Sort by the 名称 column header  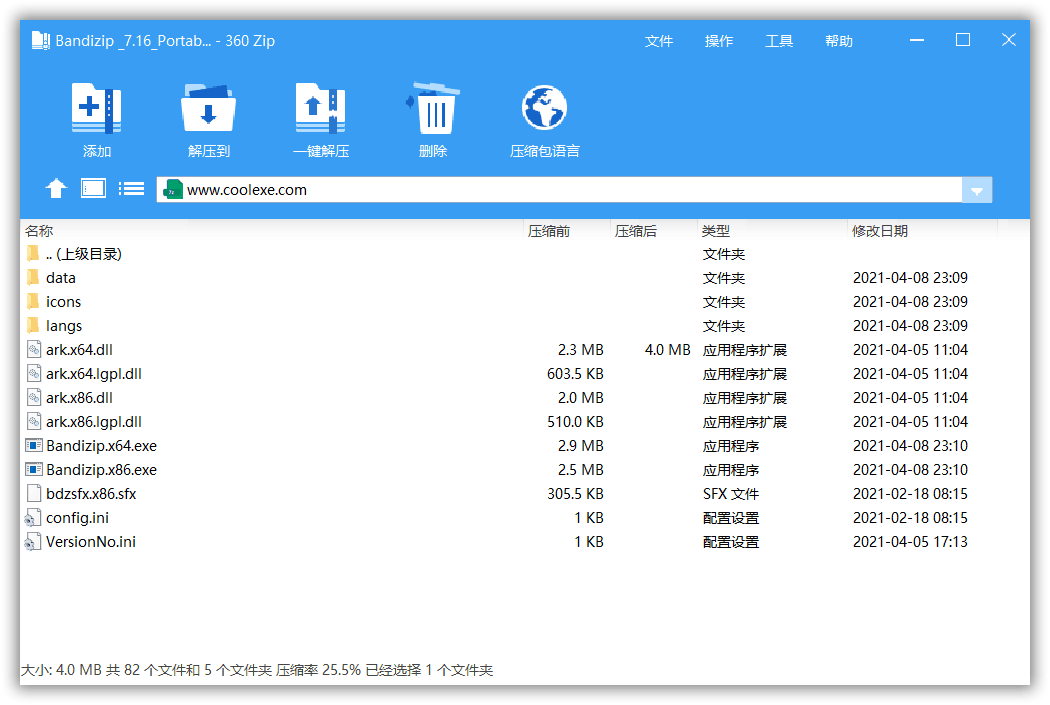tap(39, 231)
